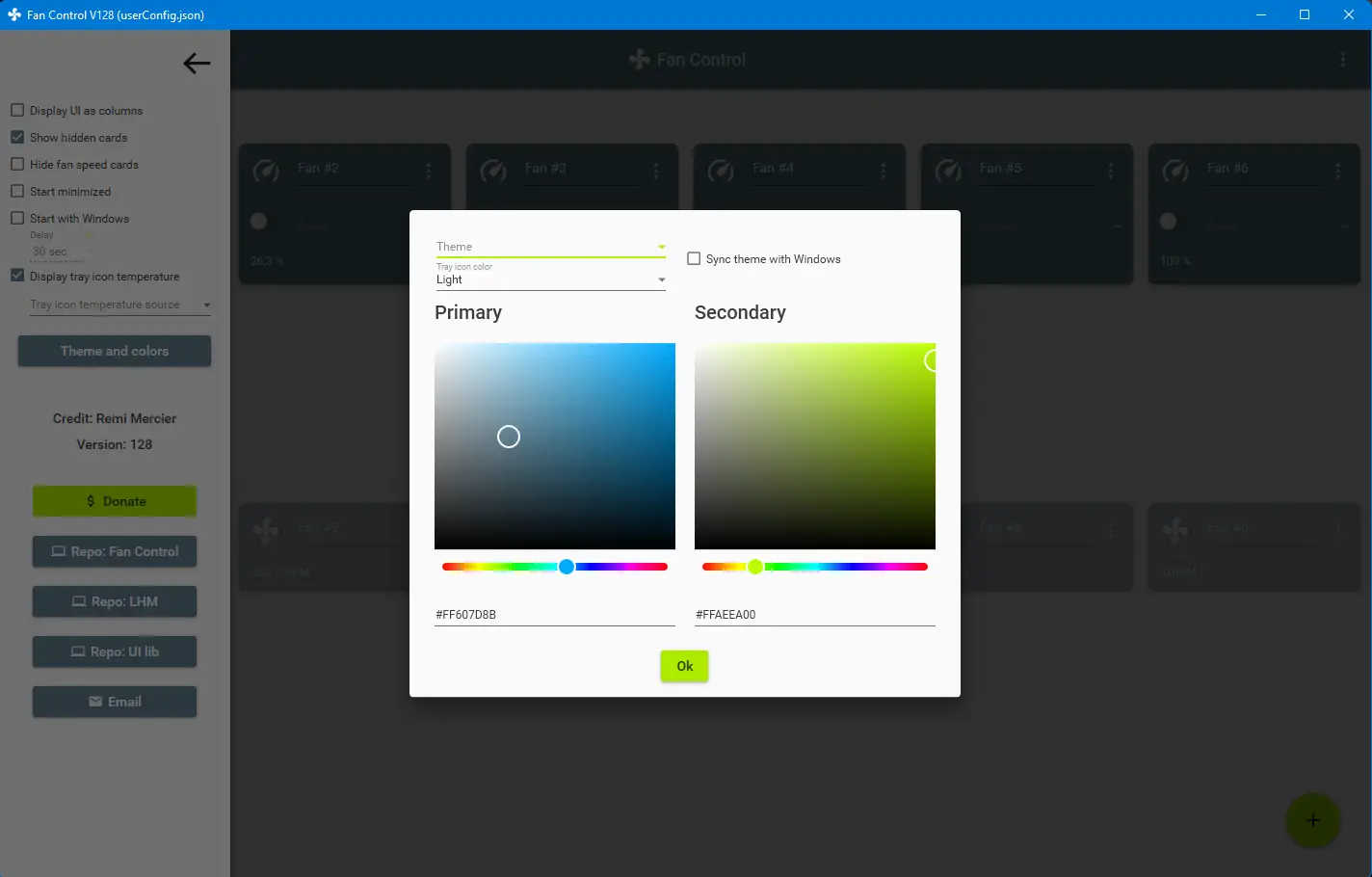The height and width of the screenshot is (877, 1372).
Task: Click the gauge icon on the Fan #5 control card
Action: click(948, 171)
